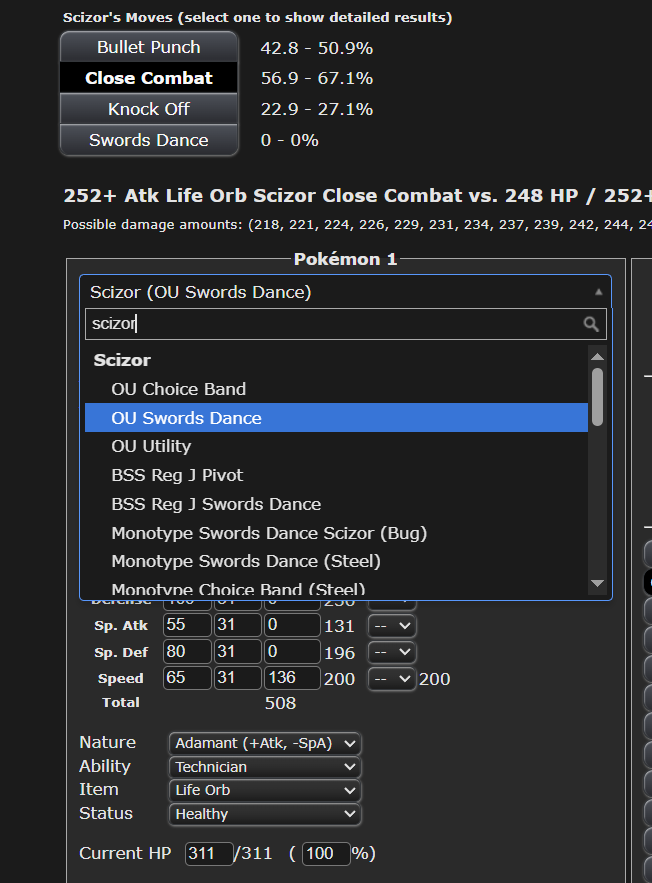
Task: Choose the BSS Reg J Swords Dance set
Action: (336, 504)
